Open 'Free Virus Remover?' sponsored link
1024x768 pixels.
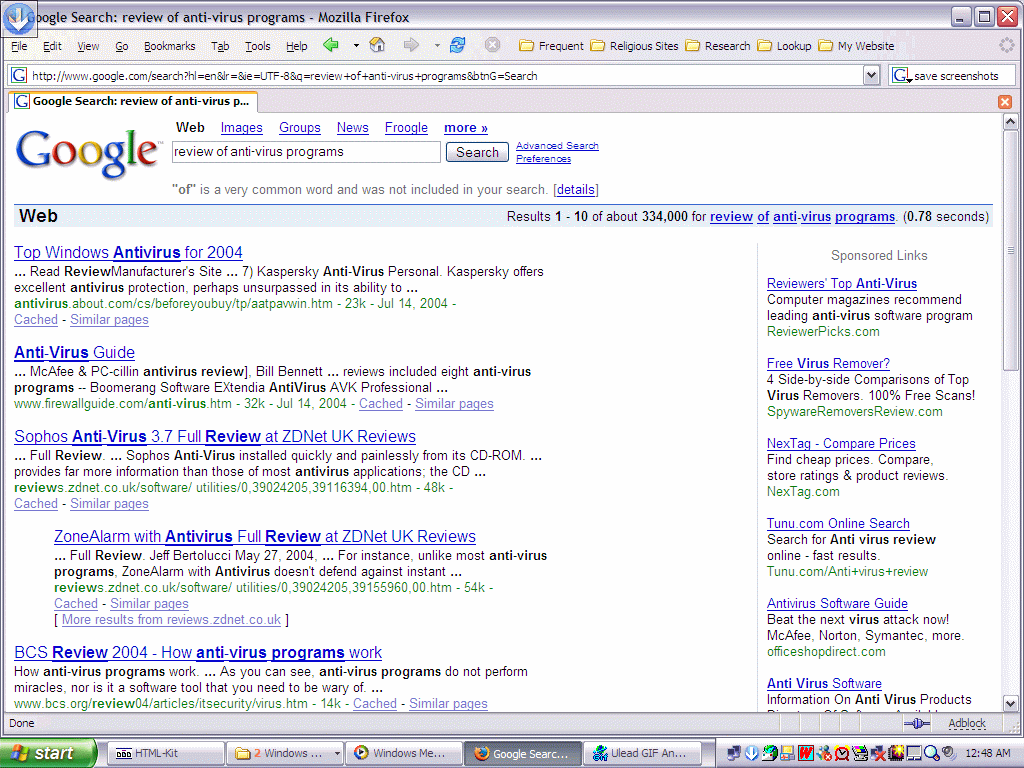(828, 364)
